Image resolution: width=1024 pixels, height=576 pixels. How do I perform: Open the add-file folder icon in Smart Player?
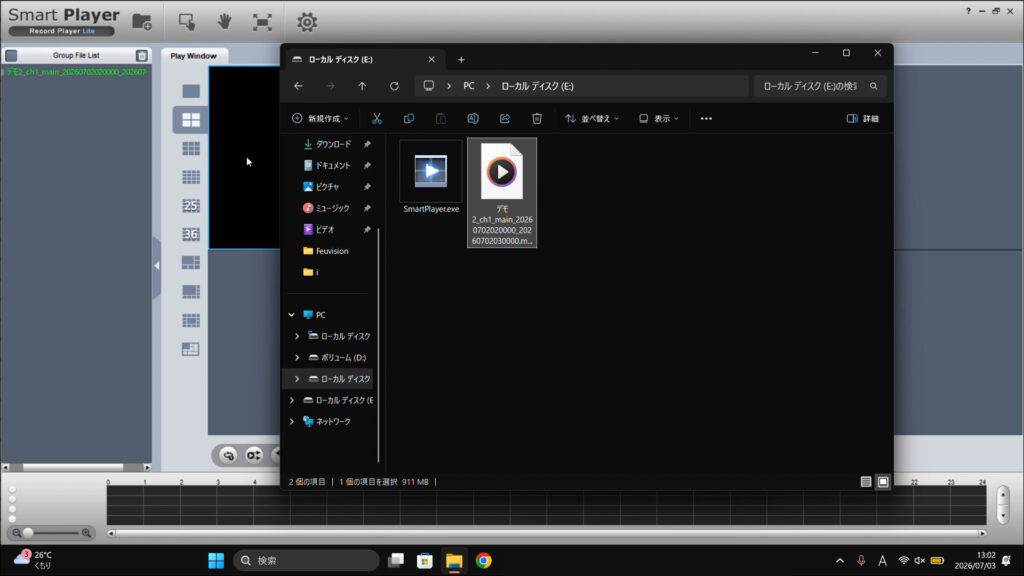click(142, 22)
